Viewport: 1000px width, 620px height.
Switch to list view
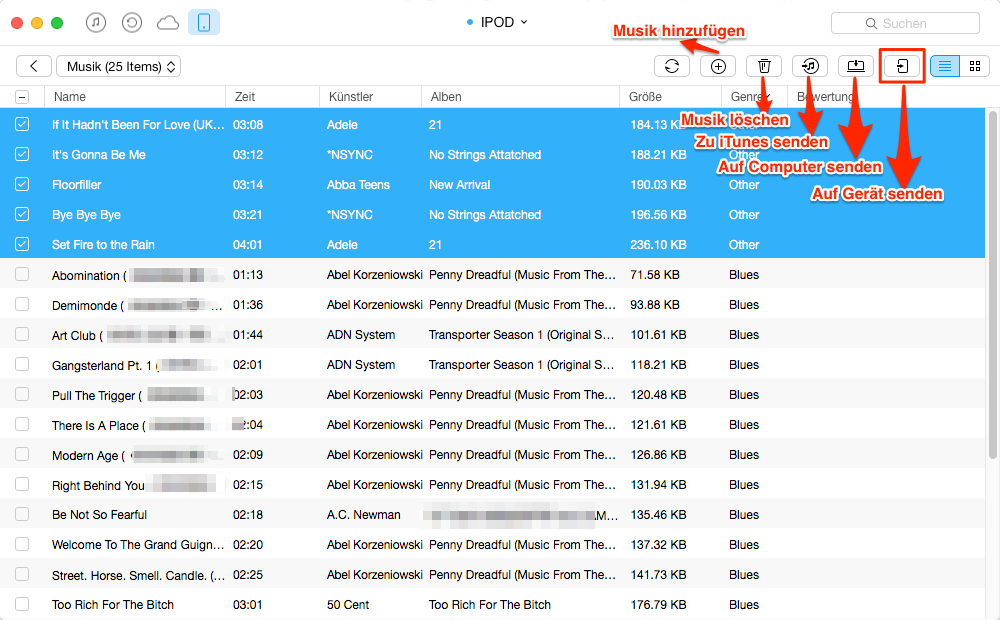[x=945, y=66]
